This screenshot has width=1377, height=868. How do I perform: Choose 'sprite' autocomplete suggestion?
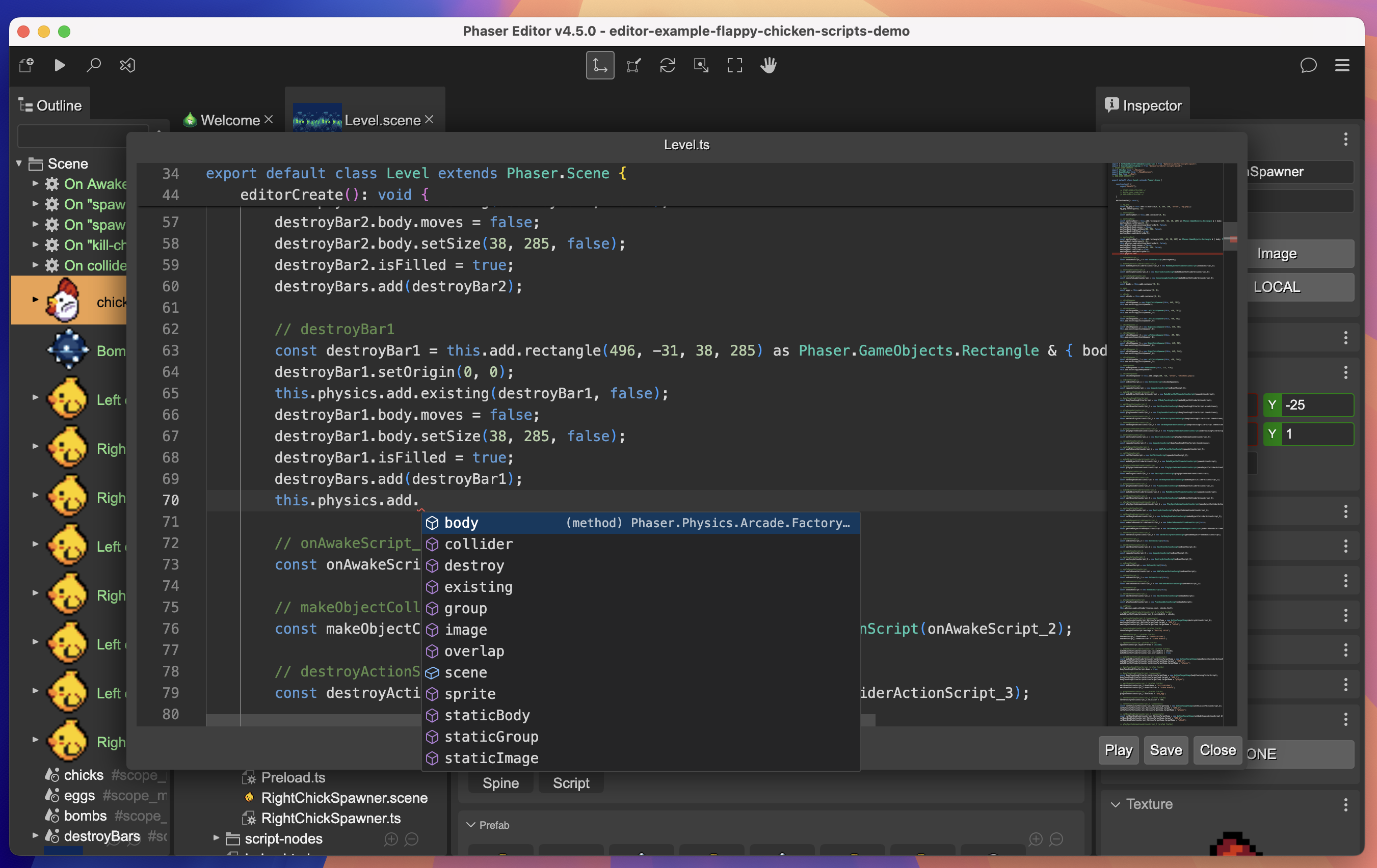pyautogui.click(x=641, y=694)
